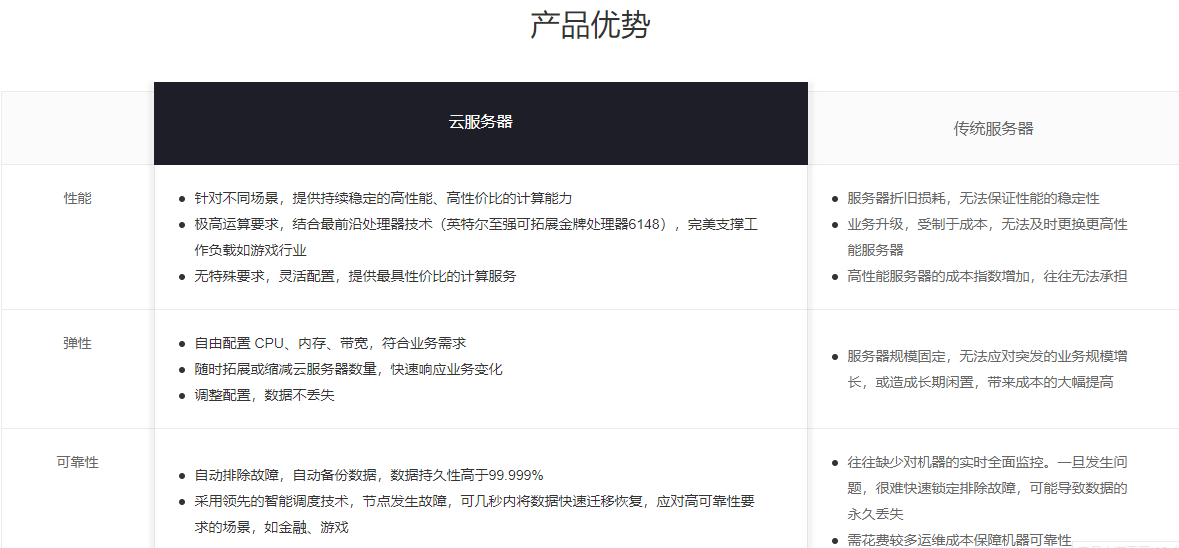Click bullet 往往缺少对机器的实时全面监控
The image size is (1179, 548).
coord(987,489)
